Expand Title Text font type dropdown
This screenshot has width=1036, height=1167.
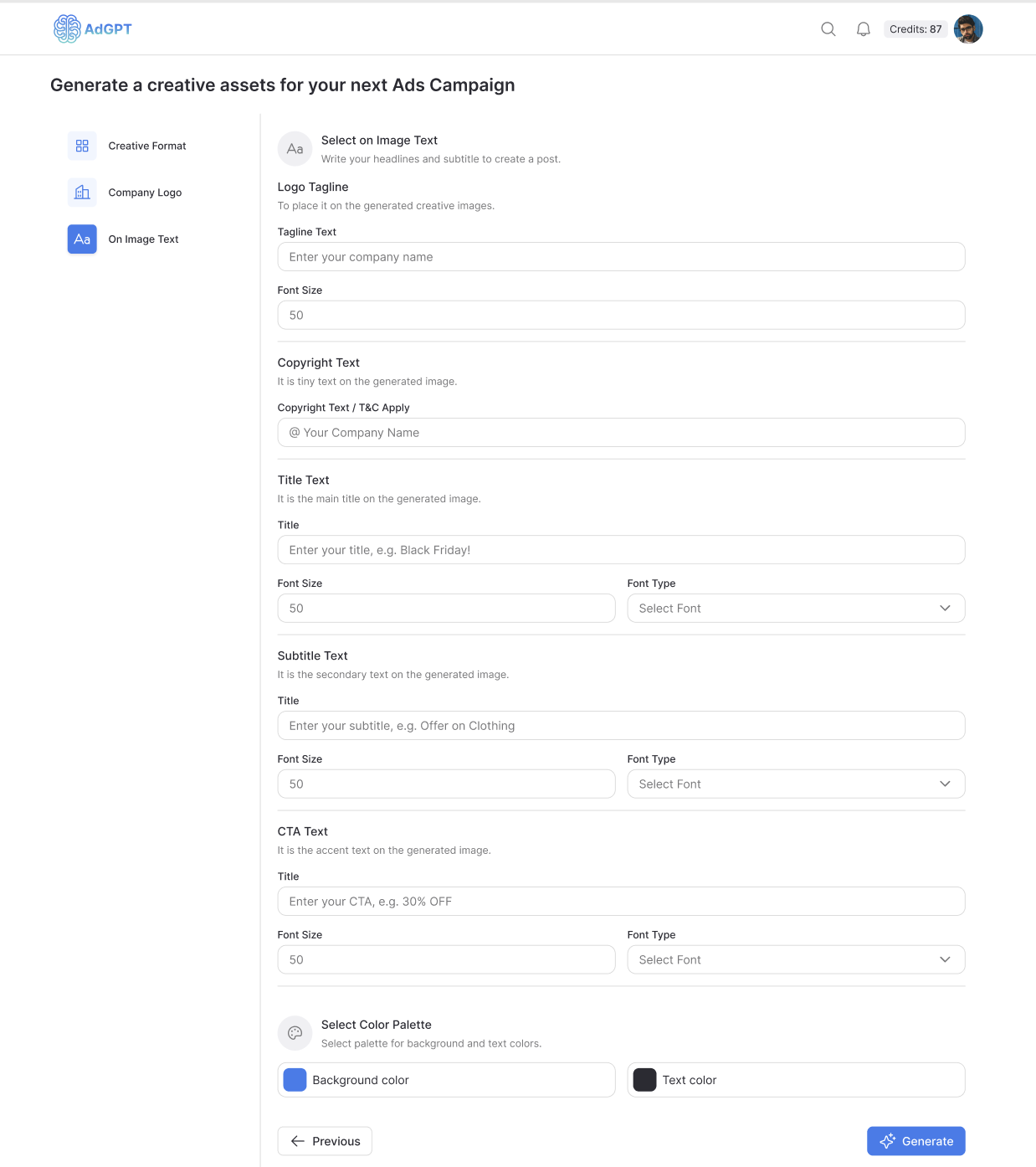pyautogui.click(x=796, y=609)
